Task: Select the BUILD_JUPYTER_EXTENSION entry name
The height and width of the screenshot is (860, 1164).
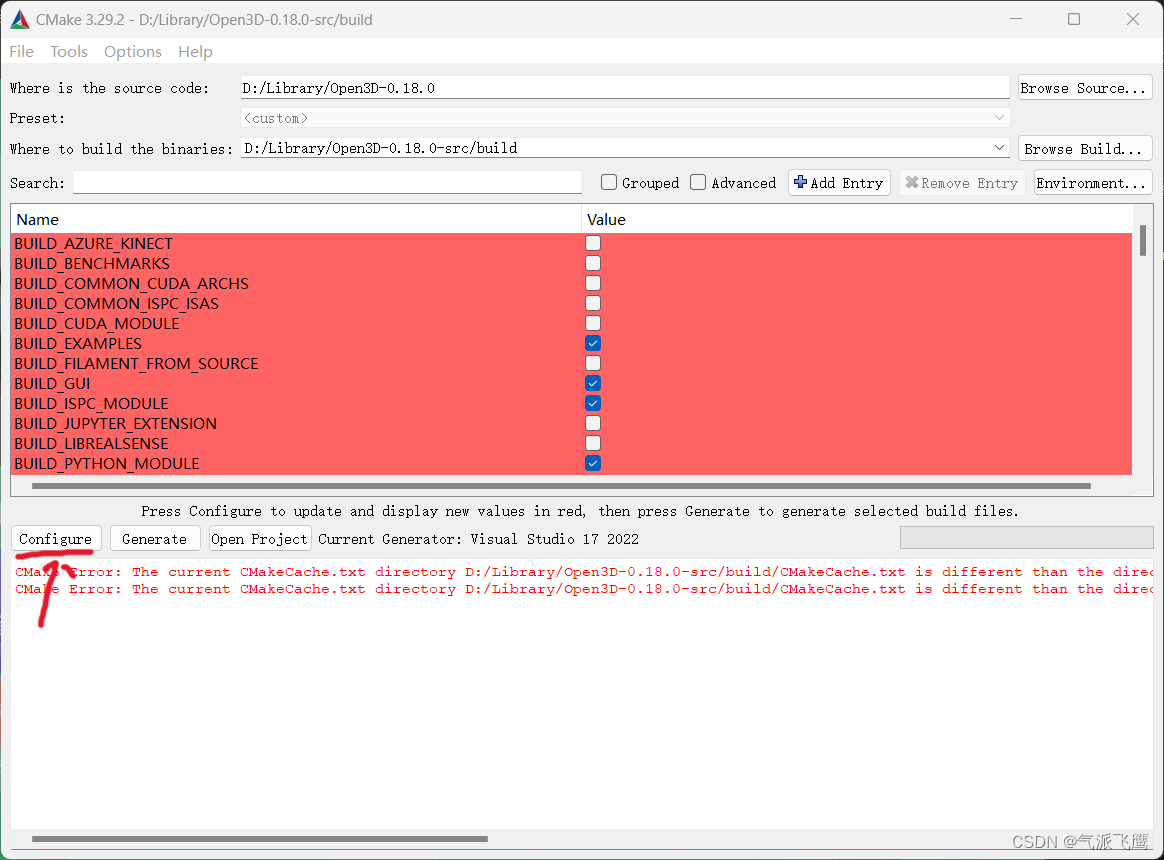Action: click(x=116, y=424)
